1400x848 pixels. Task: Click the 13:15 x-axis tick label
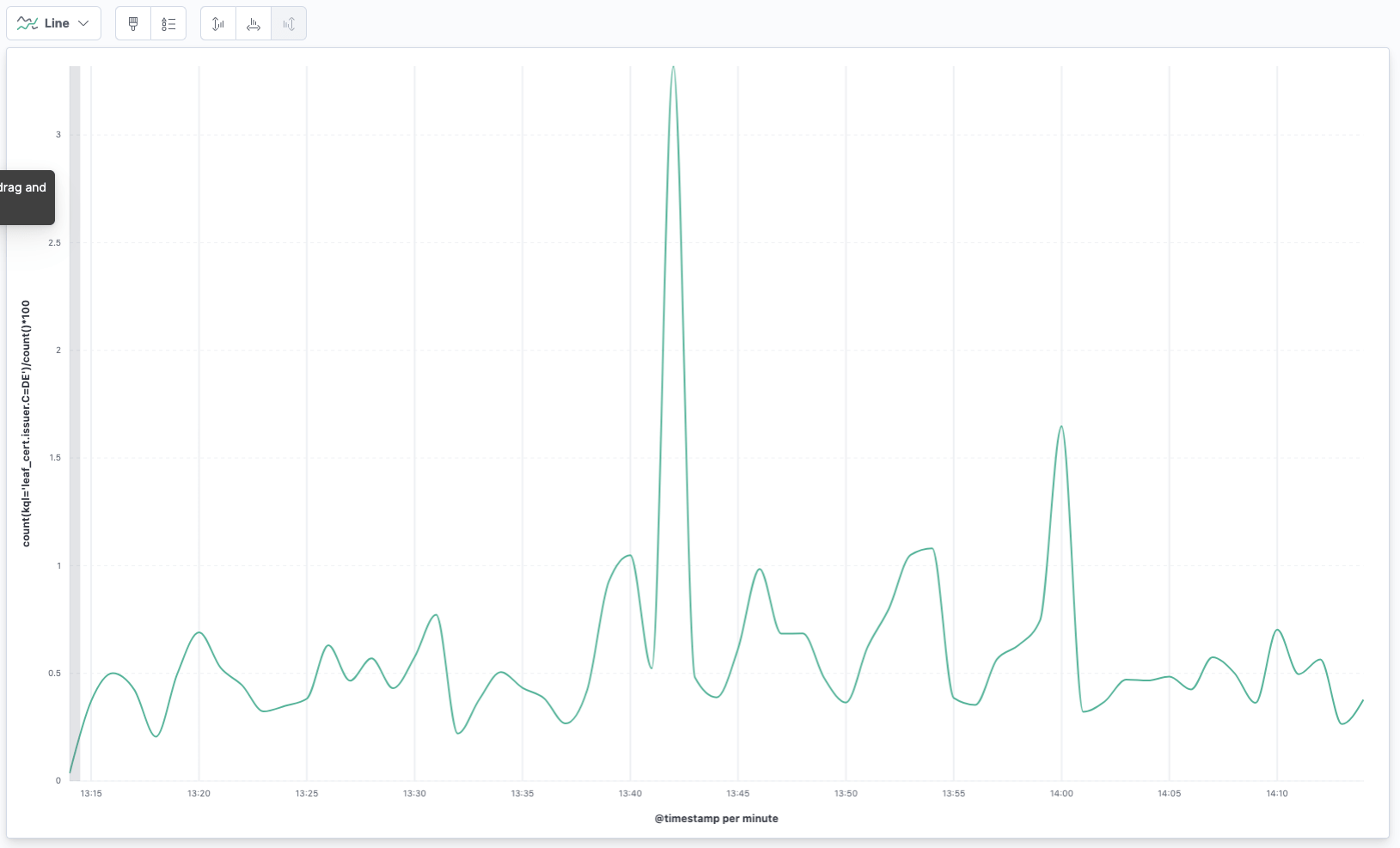pyautogui.click(x=91, y=793)
